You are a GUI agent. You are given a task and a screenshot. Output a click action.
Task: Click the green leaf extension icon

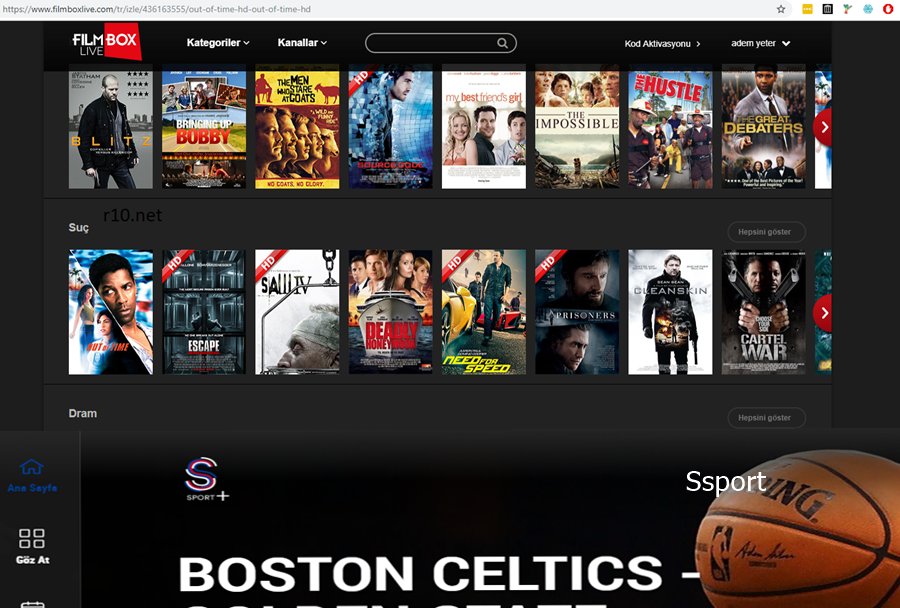tap(847, 9)
